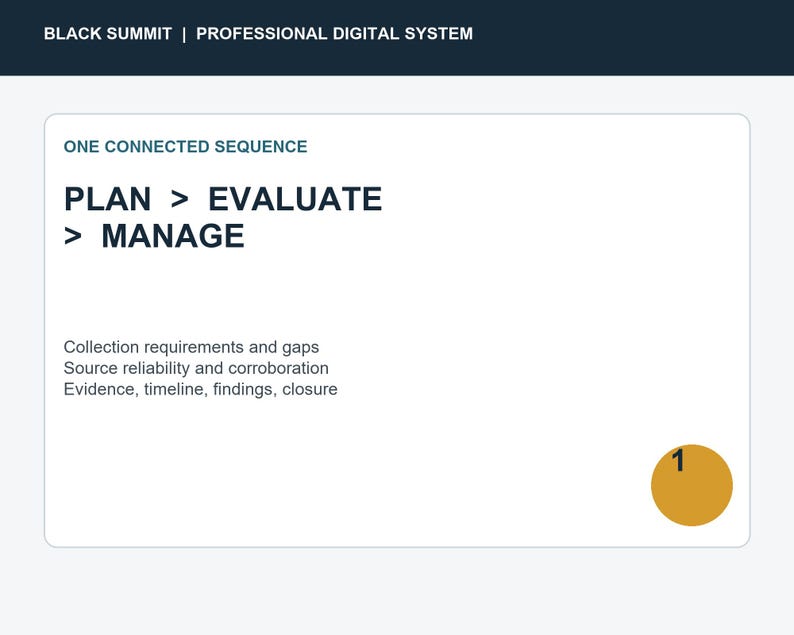This screenshot has height=635, width=794.
Task: Click 'Source reliability and corroboration' line
Action: point(196,368)
